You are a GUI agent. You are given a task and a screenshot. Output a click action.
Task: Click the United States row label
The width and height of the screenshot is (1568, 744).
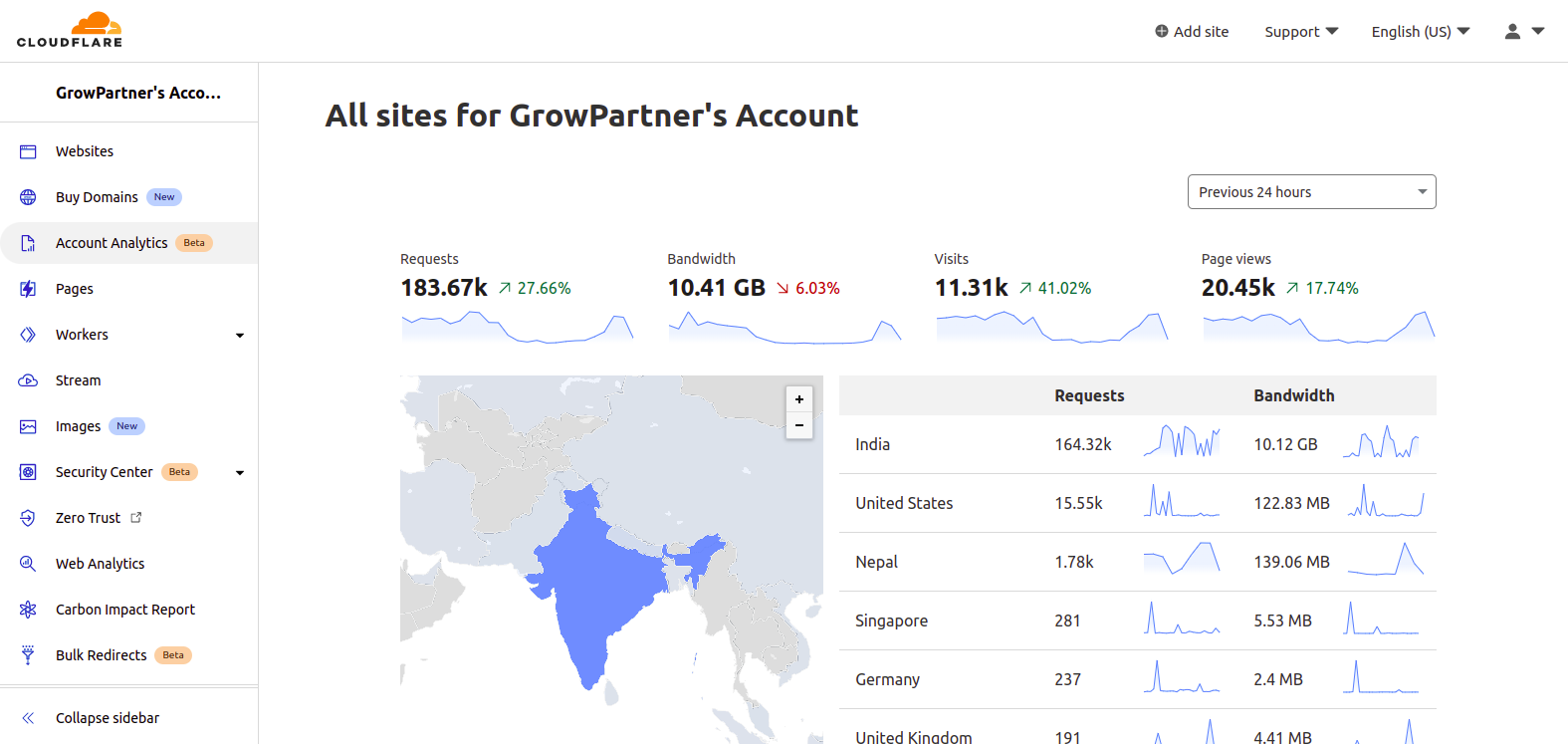pos(904,503)
